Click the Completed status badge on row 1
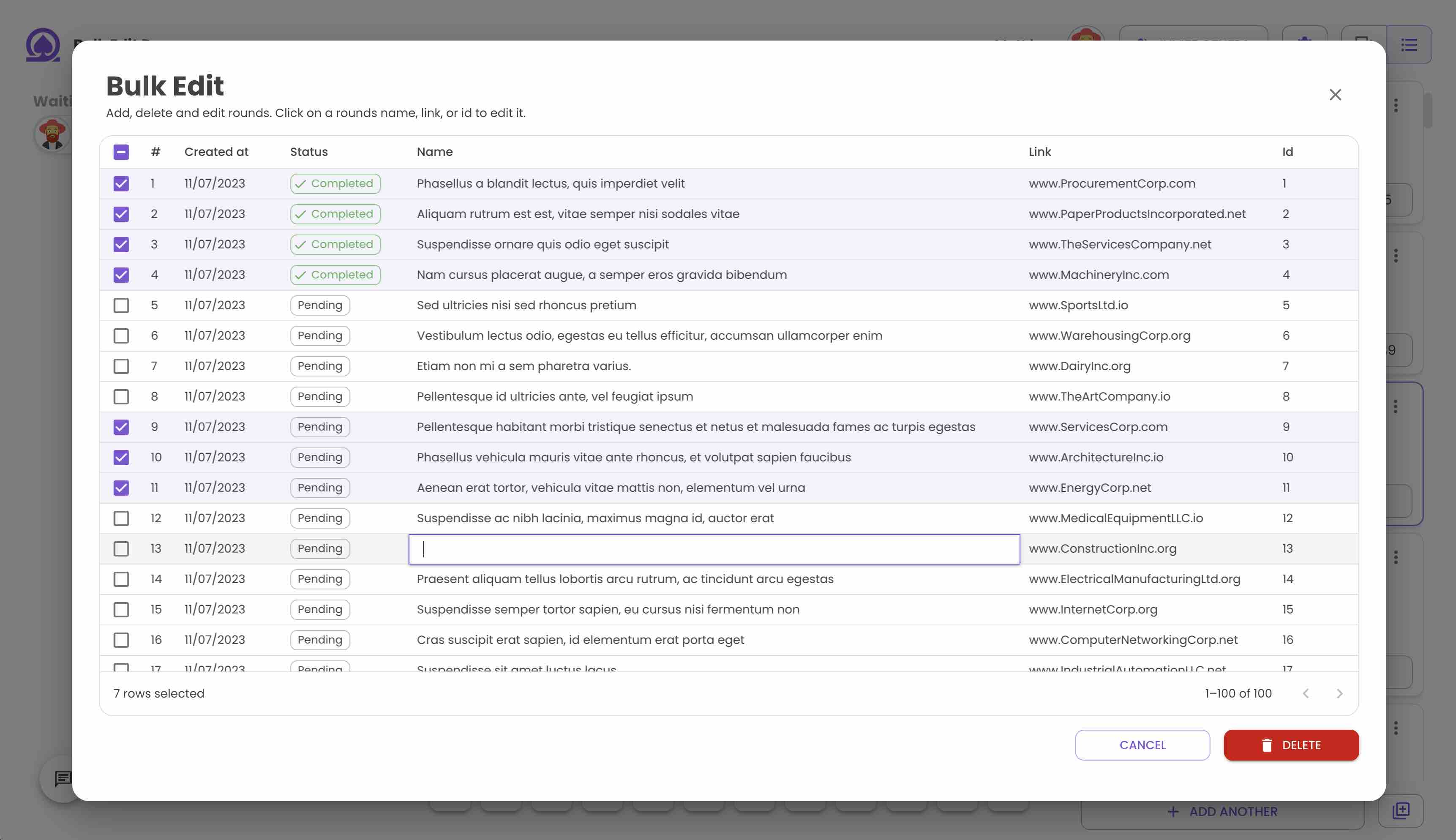 (x=335, y=183)
